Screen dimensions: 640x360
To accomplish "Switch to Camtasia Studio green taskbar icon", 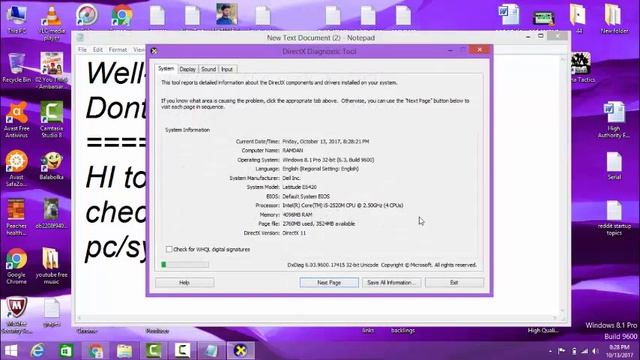I will pyautogui.click(x=153, y=351).
